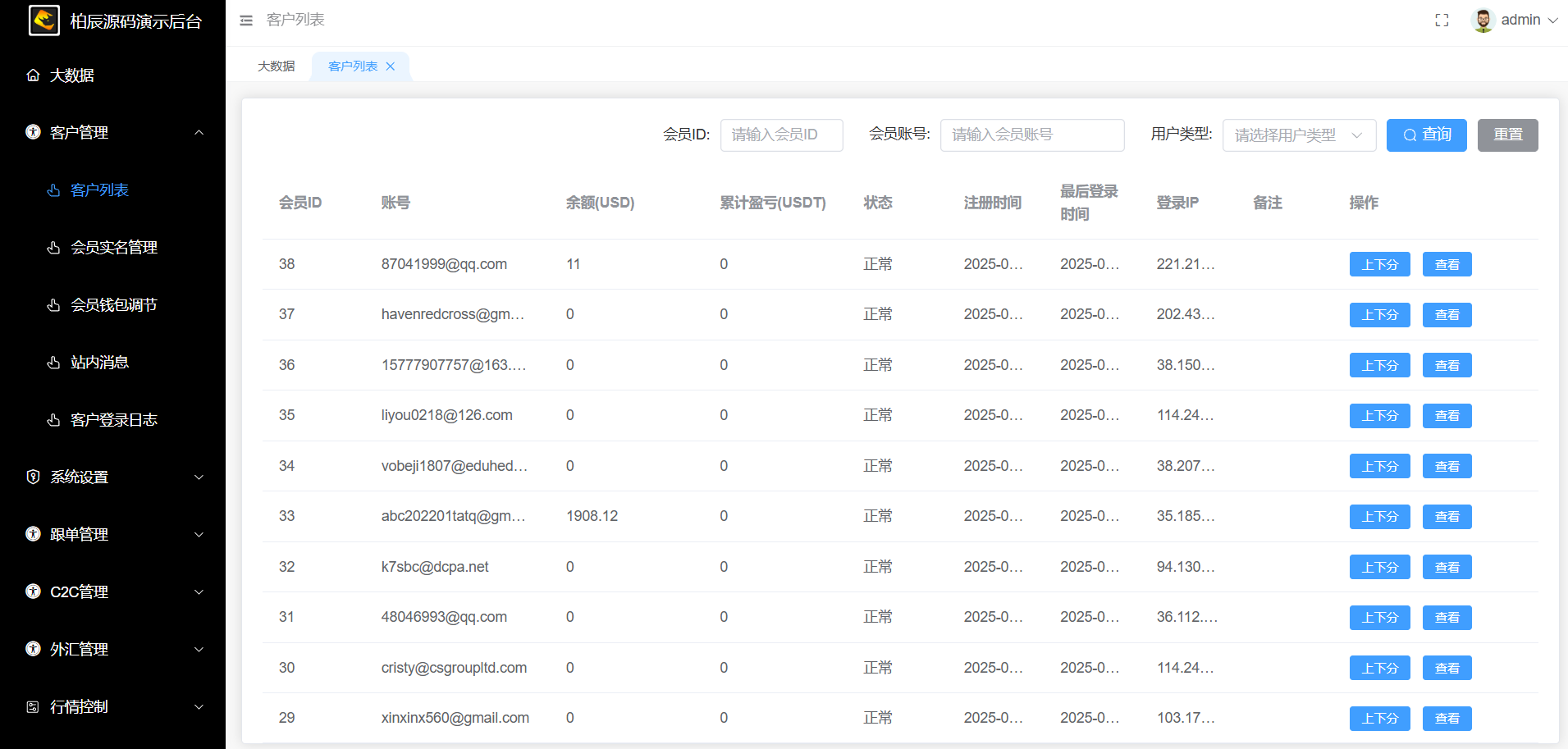Click 上下分 for havenredcross account
Screen dimensions: 1568x749
1380,315
